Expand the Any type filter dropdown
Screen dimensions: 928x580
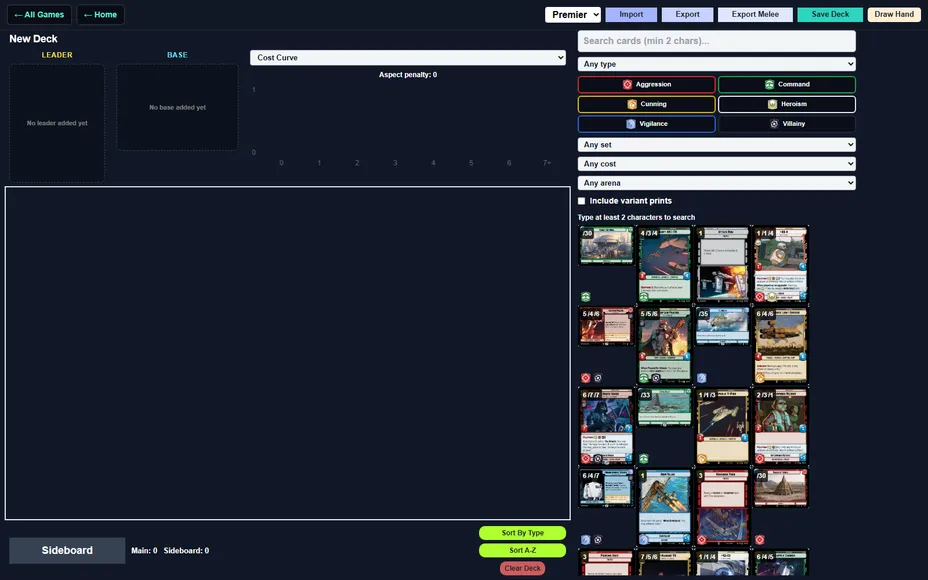[717, 64]
